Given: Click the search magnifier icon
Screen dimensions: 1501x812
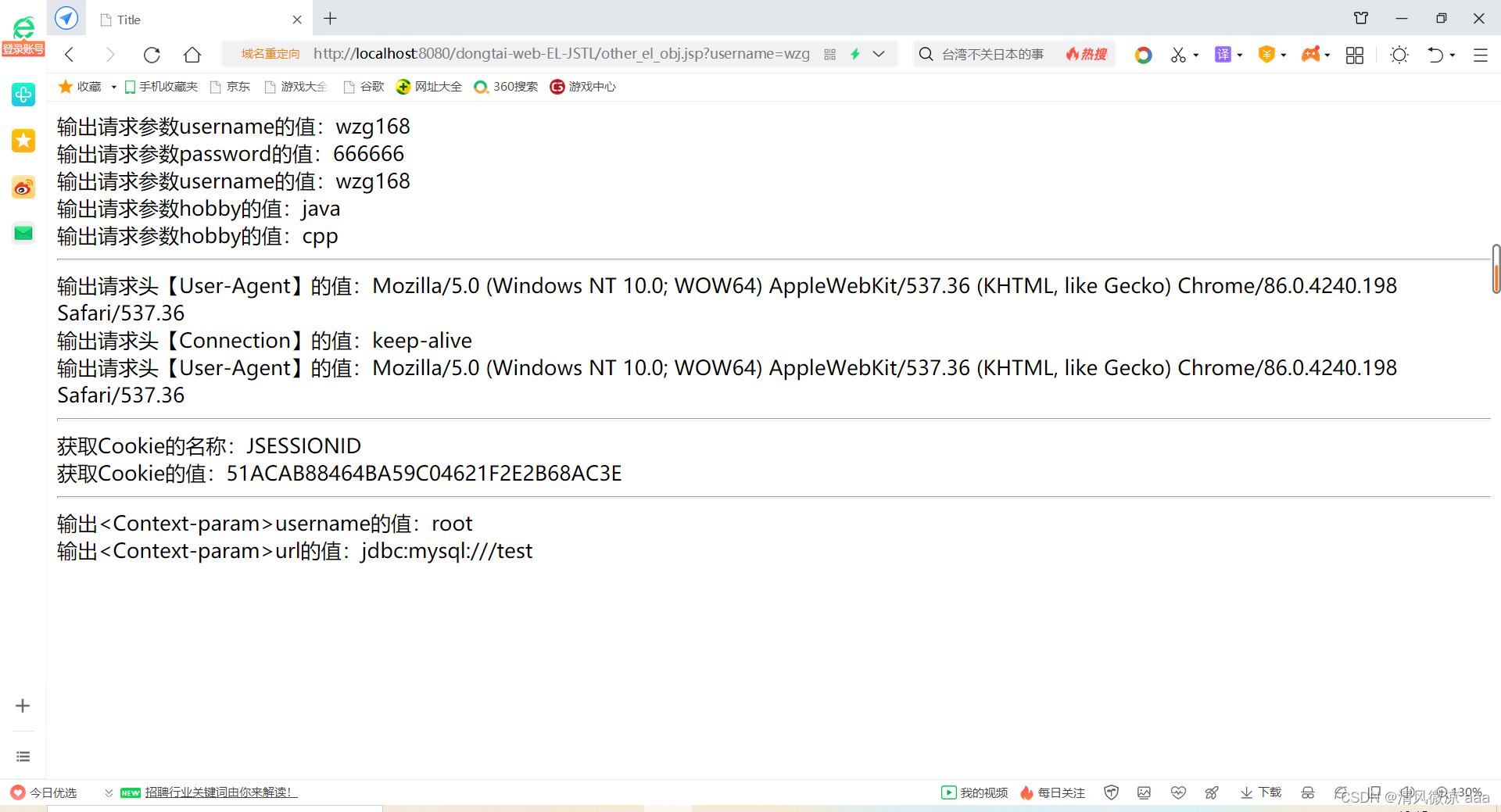Looking at the screenshot, I should (926, 54).
